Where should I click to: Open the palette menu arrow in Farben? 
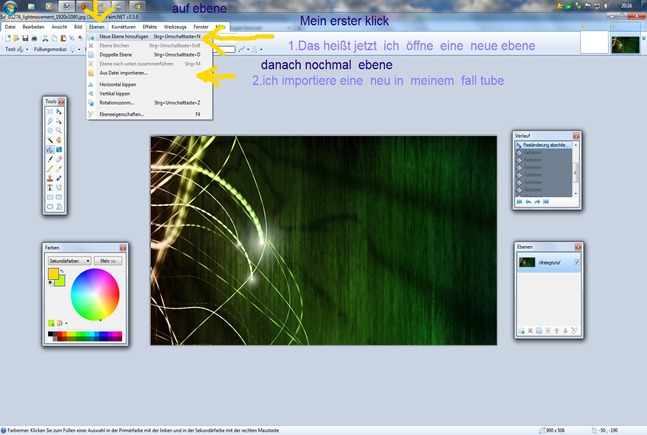[66, 323]
